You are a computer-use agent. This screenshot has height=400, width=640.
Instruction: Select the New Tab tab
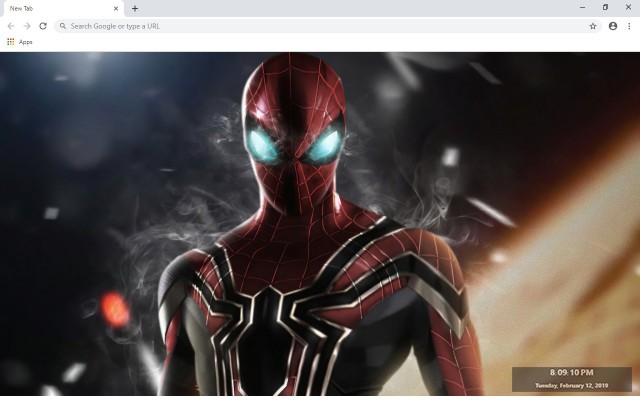pyautogui.click(x=62, y=9)
